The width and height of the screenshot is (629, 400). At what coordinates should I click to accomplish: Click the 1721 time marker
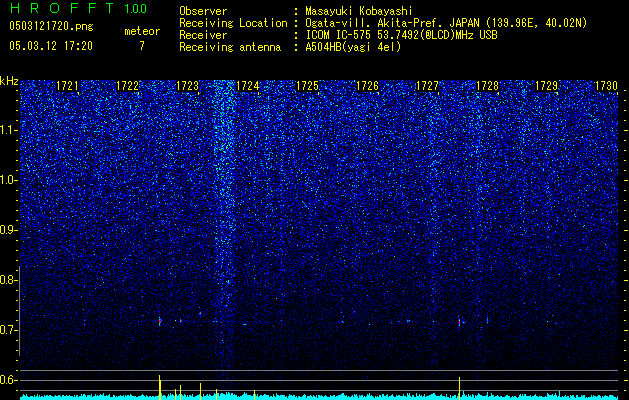pos(67,86)
